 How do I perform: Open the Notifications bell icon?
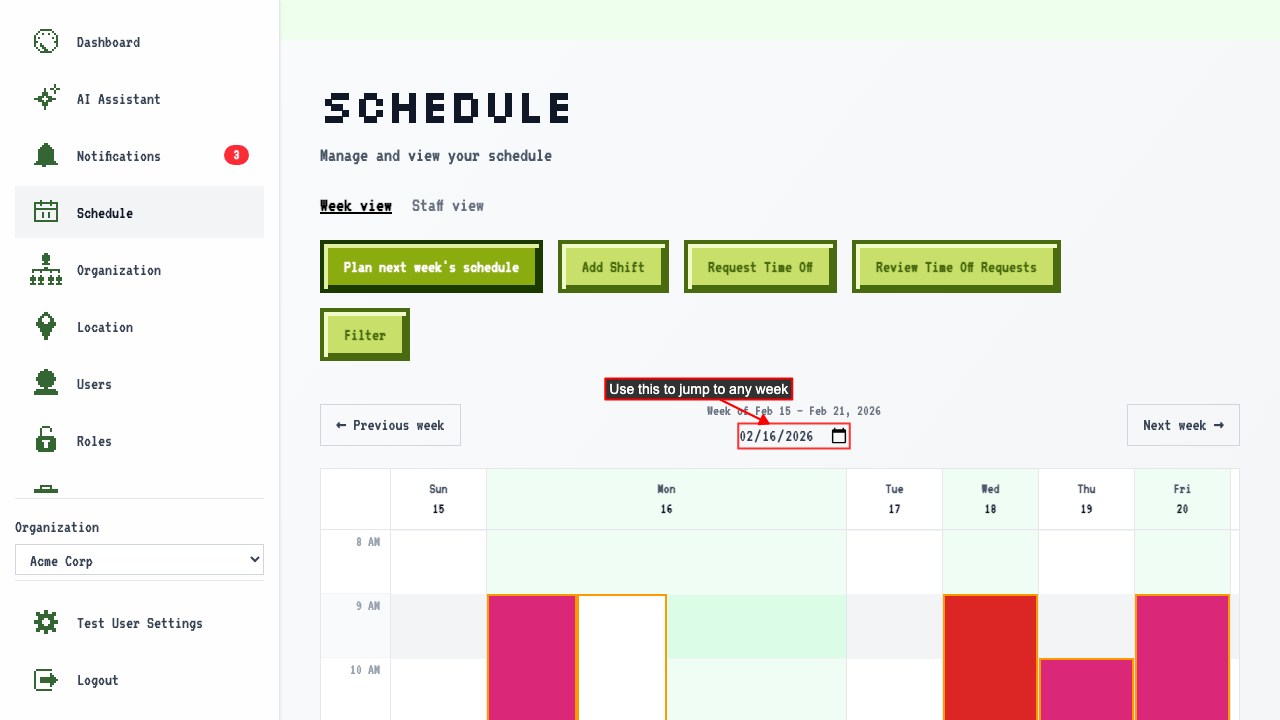[x=46, y=156]
